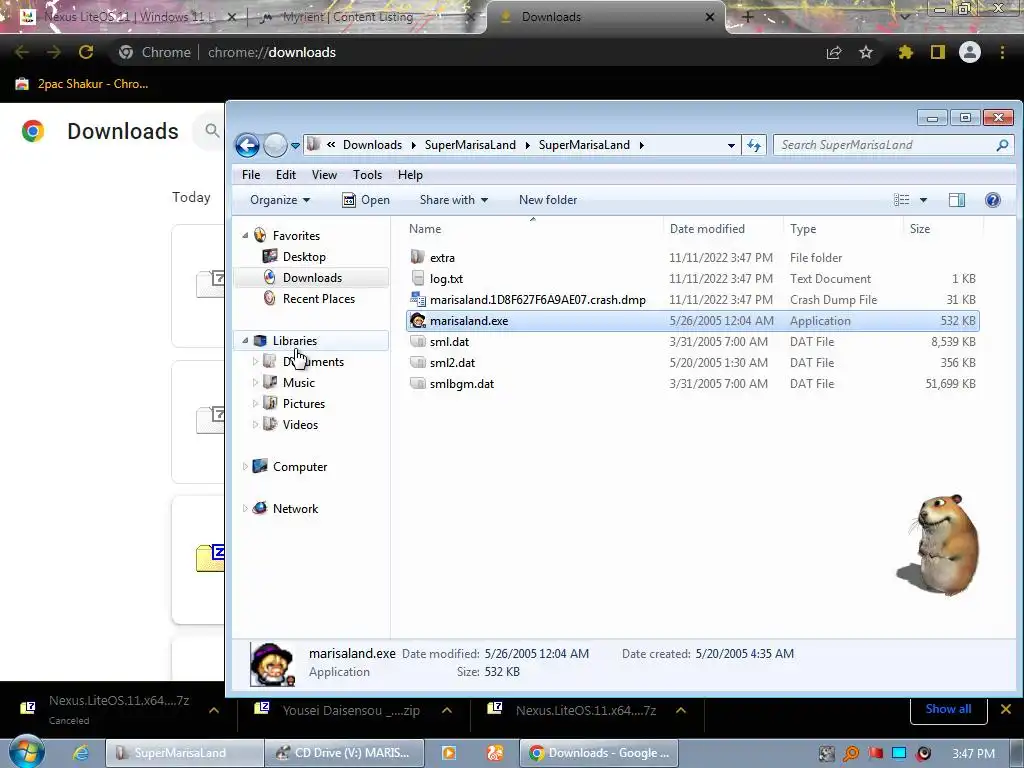Click the Windows Start orb
This screenshot has width=1024, height=768.
coord(26,752)
